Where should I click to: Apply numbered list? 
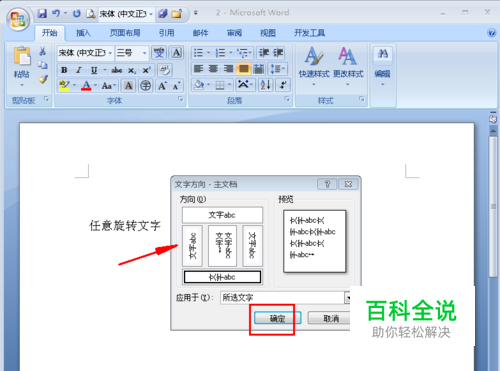(220, 53)
